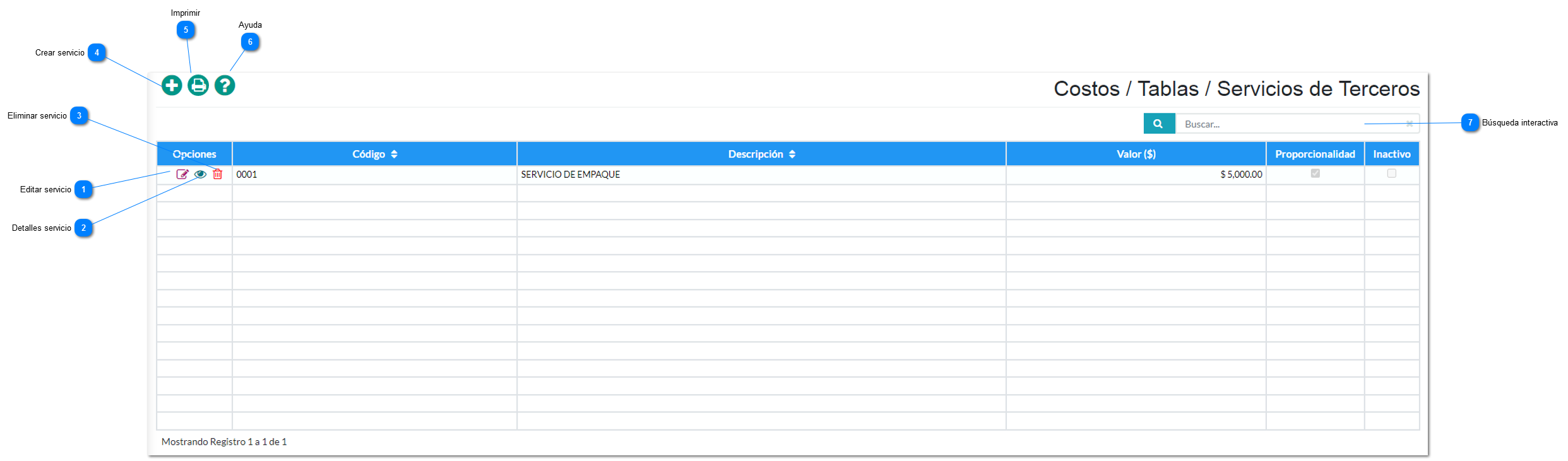Click the magnifier search button

(x=1159, y=124)
